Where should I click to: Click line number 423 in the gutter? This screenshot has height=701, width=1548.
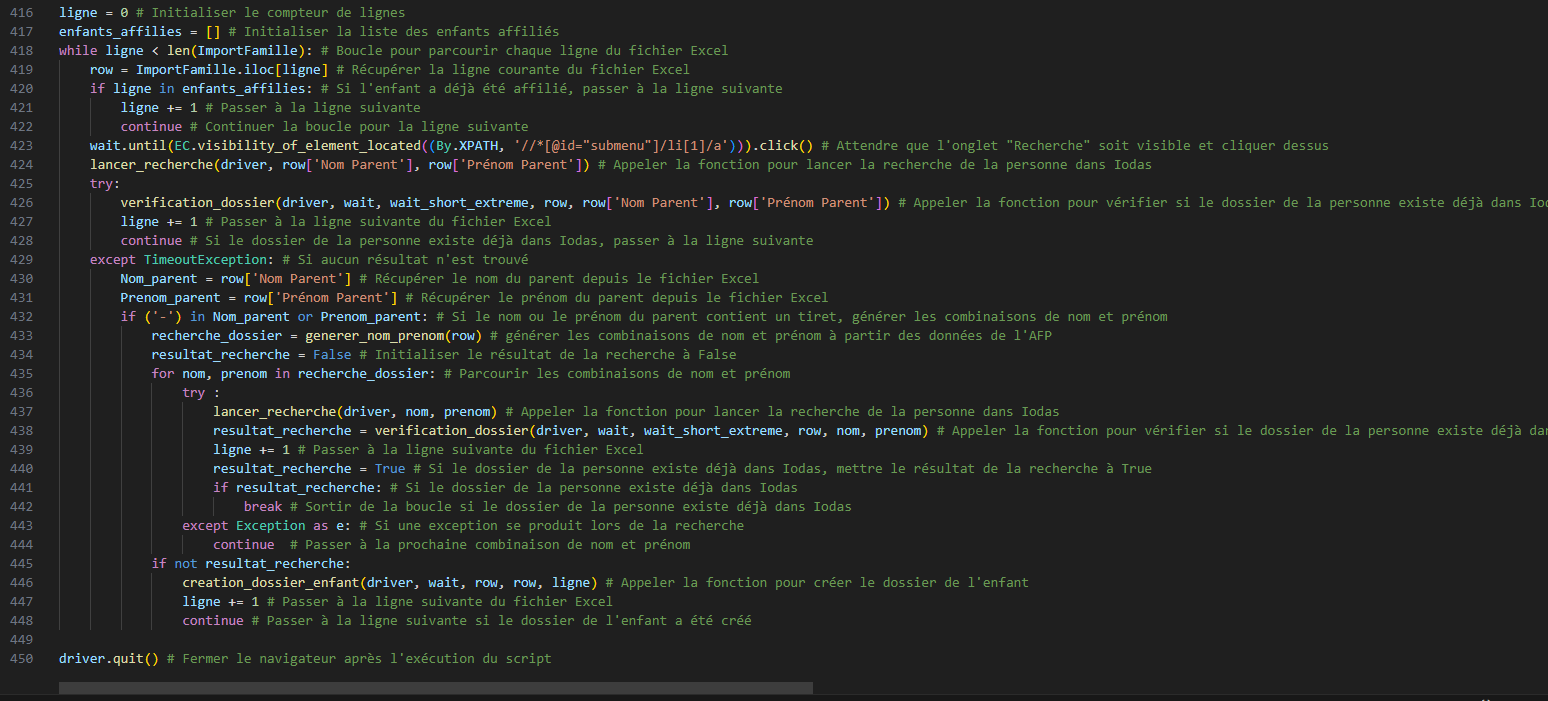pyautogui.click(x=28, y=145)
